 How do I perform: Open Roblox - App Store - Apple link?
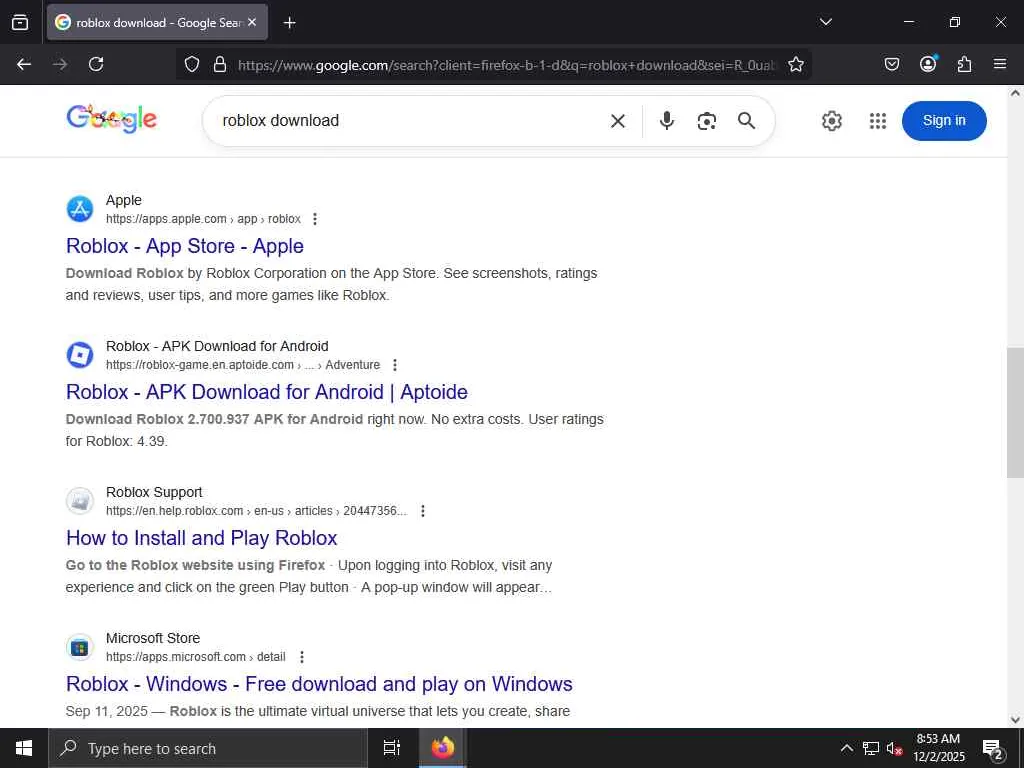(x=185, y=246)
